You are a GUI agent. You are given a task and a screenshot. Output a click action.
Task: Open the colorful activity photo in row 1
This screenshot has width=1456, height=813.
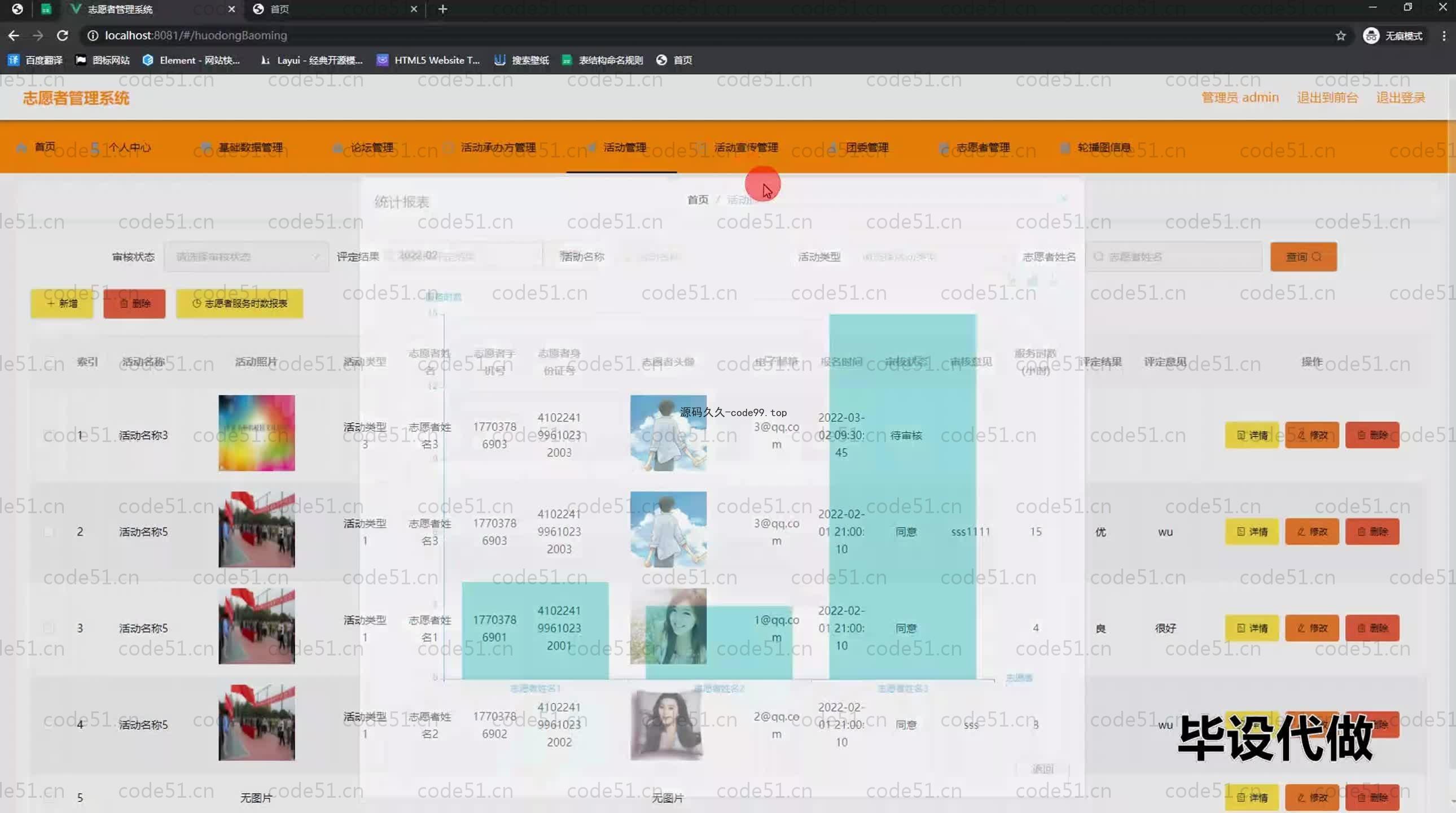pos(257,433)
